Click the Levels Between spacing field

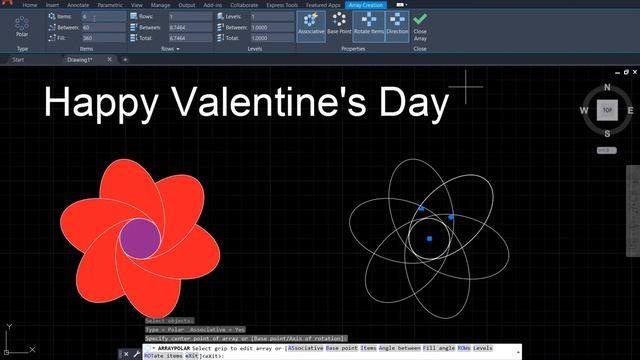272,27
